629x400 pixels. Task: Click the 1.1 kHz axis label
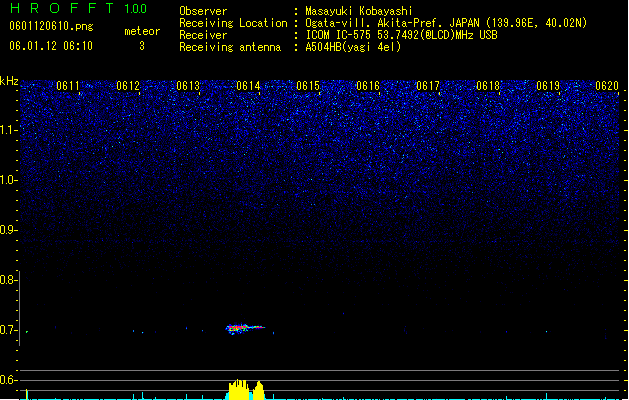8,130
